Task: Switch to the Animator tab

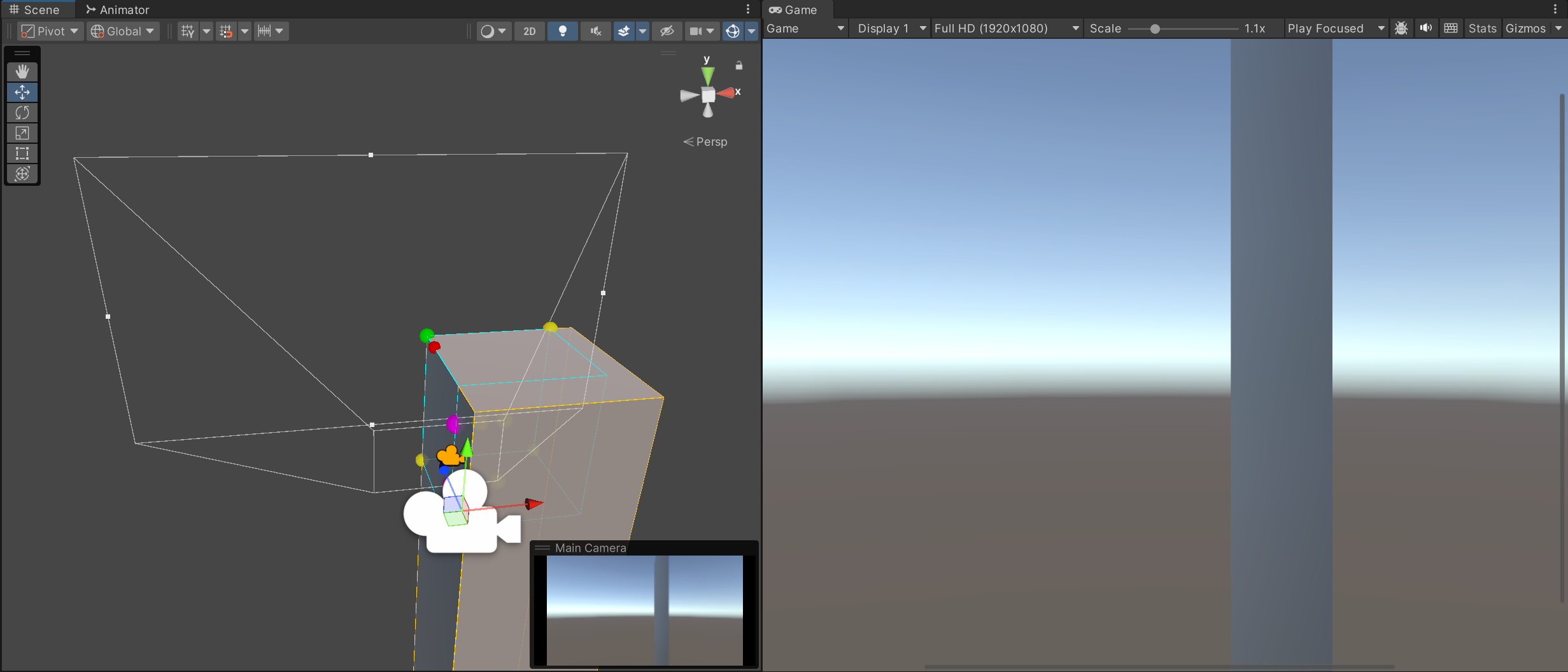Action: [118, 10]
